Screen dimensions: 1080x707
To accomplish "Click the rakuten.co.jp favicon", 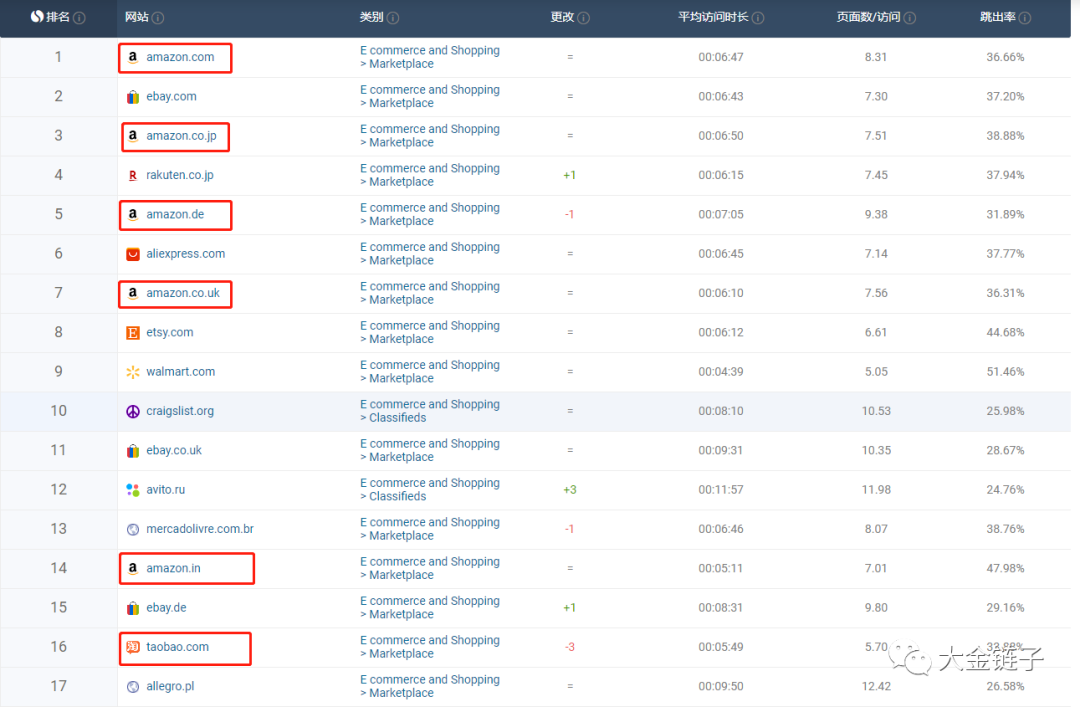I will (133, 175).
